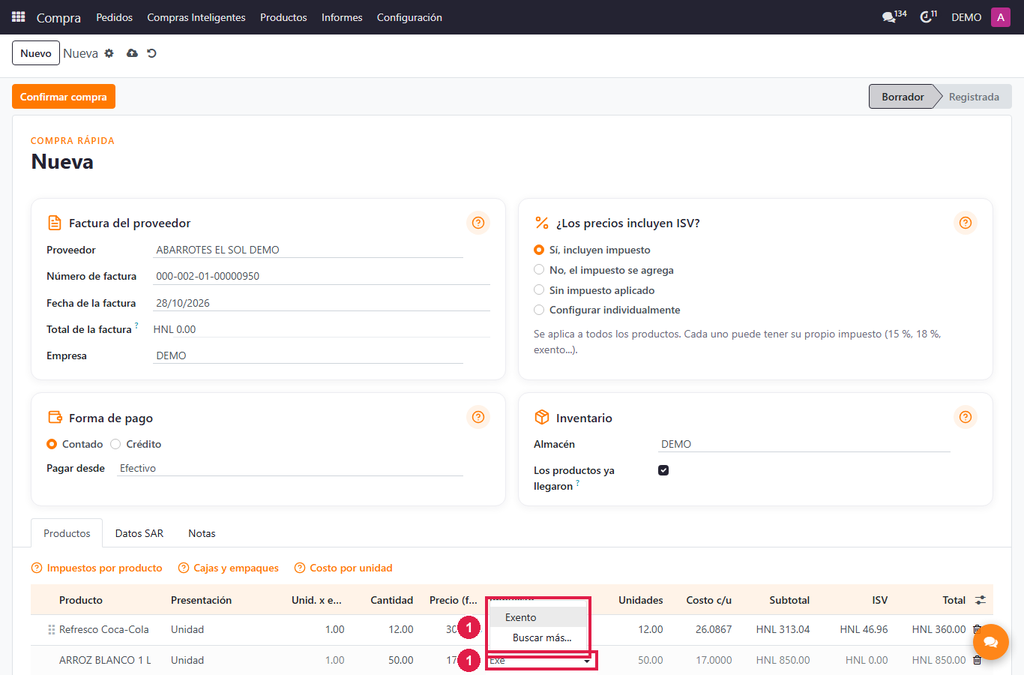Open the 'Impuestos por producto' help link

click(97, 568)
